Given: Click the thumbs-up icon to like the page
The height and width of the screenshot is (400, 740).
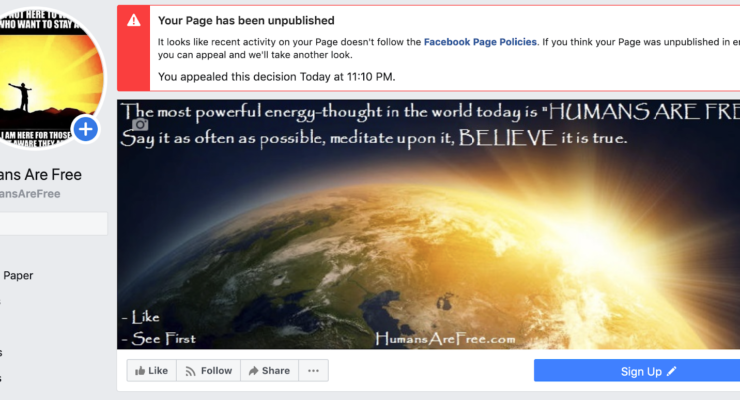Looking at the screenshot, I should click(140, 371).
